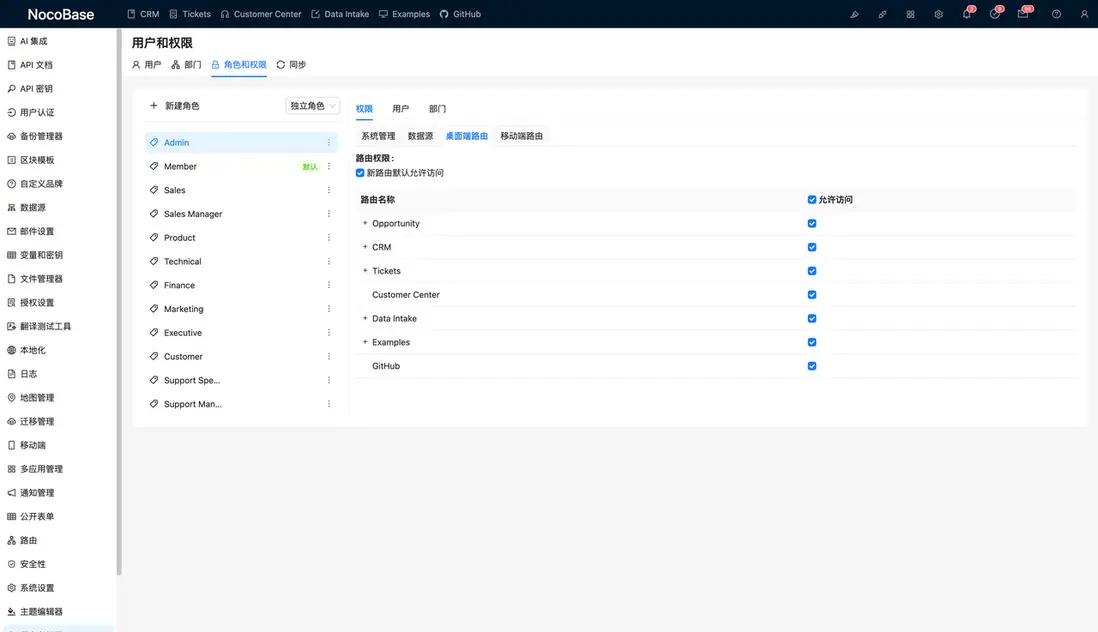This screenshot has width=1098, height=632.
Task: Uncheck allow access for GitHub route
Action: click(x=812, y=366)
